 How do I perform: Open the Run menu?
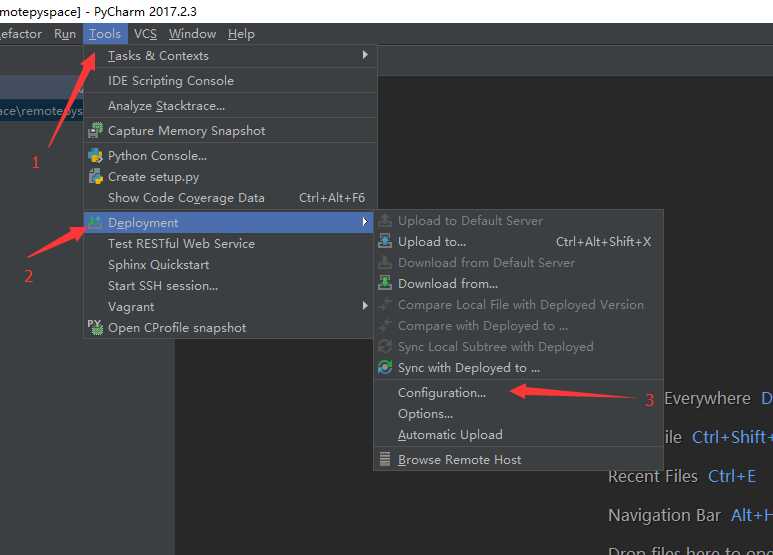click(65, 34)
